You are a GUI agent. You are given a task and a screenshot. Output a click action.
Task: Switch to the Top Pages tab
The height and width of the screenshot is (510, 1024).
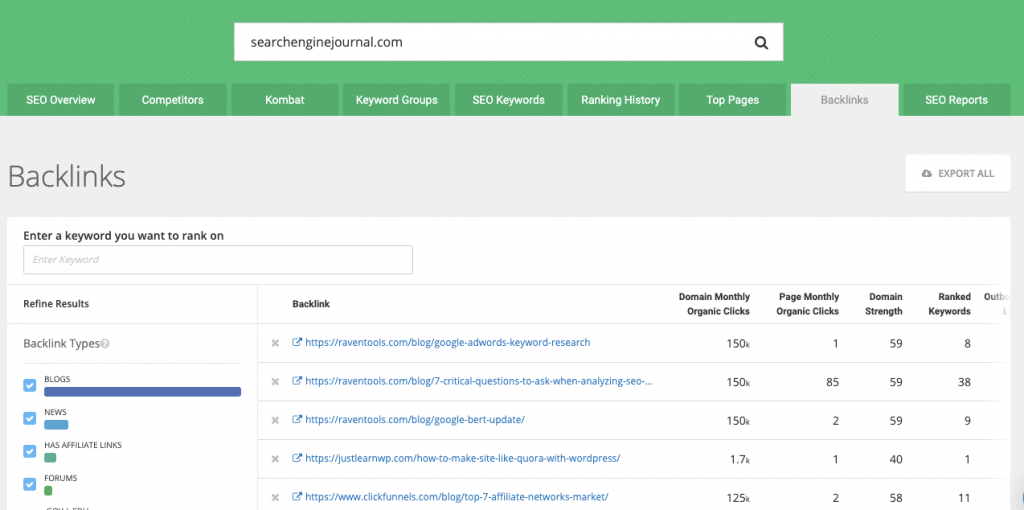(x=732, y=100)
